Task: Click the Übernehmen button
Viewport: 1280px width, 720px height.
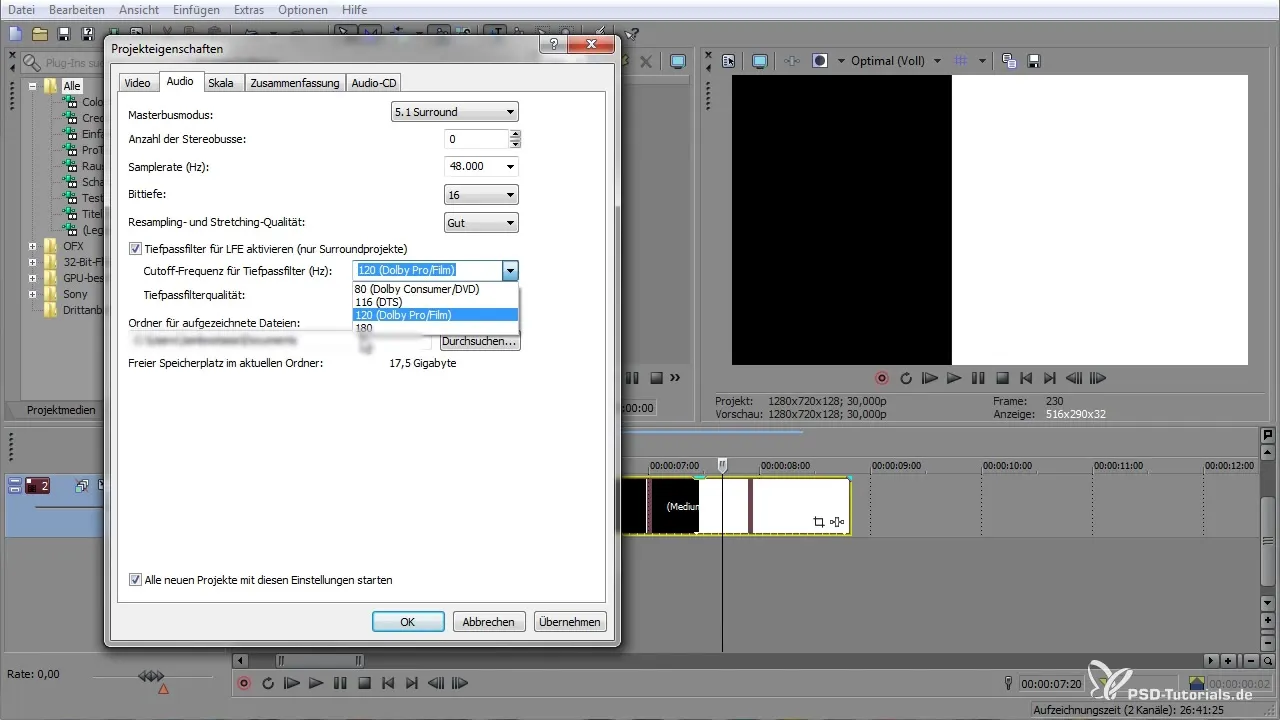Action: tap(570, 621)
